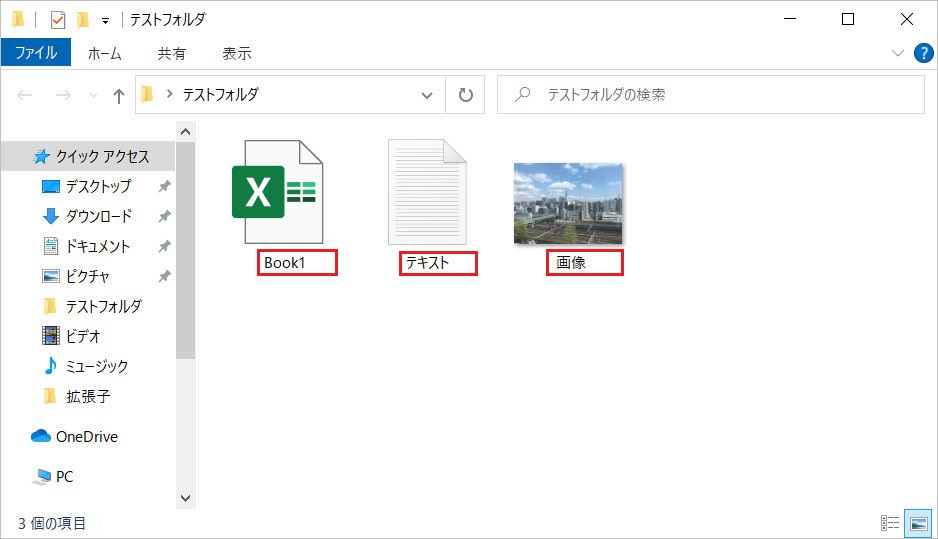
Task: Select OneDrive in the navigation pane
Action: coord(89,437)
